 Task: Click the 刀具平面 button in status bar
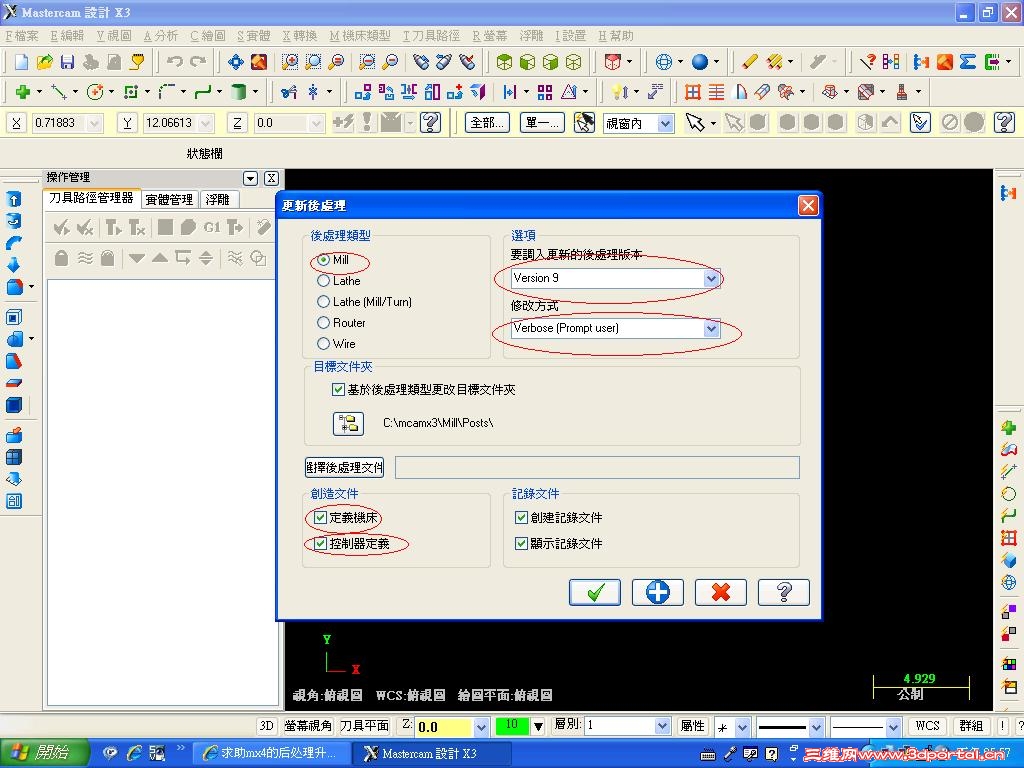364,726
